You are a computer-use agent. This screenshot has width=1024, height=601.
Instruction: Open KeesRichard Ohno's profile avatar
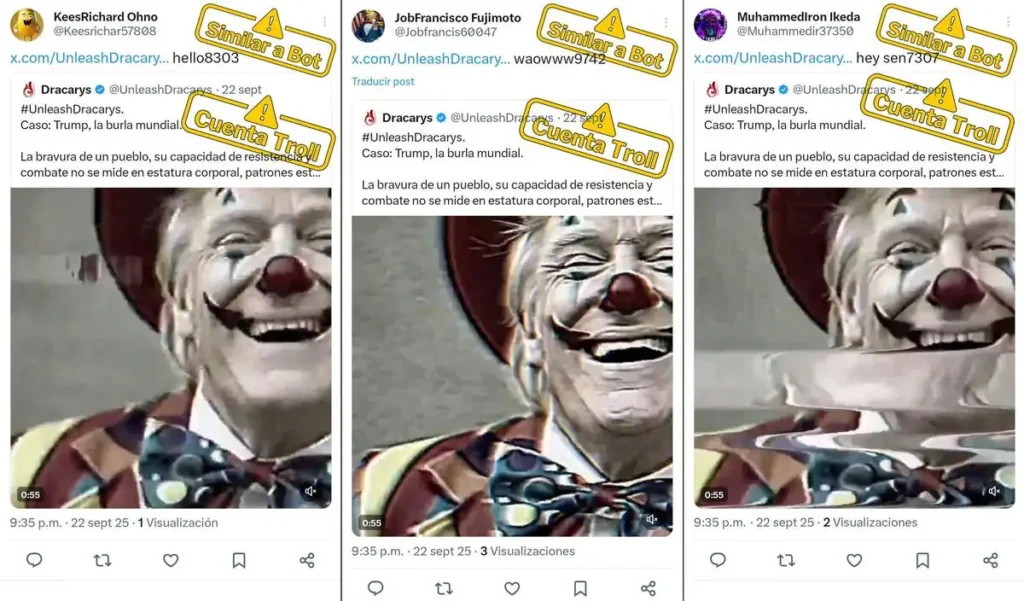(x=26, y=24)
